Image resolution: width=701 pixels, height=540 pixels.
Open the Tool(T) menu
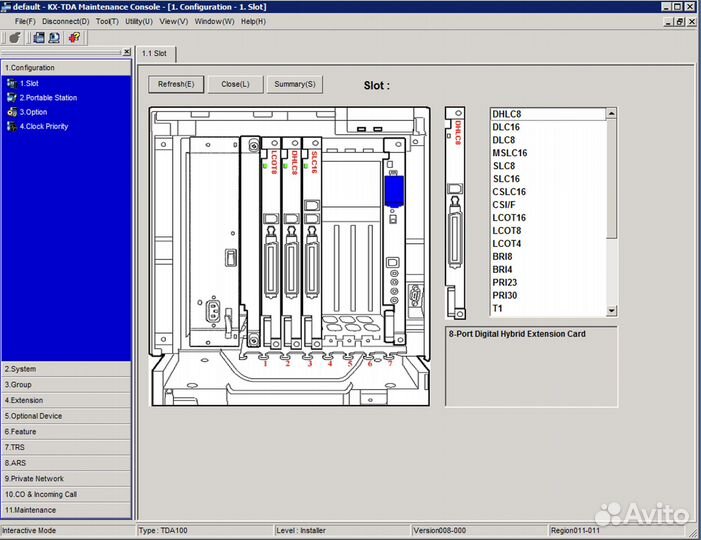point(107,21)
